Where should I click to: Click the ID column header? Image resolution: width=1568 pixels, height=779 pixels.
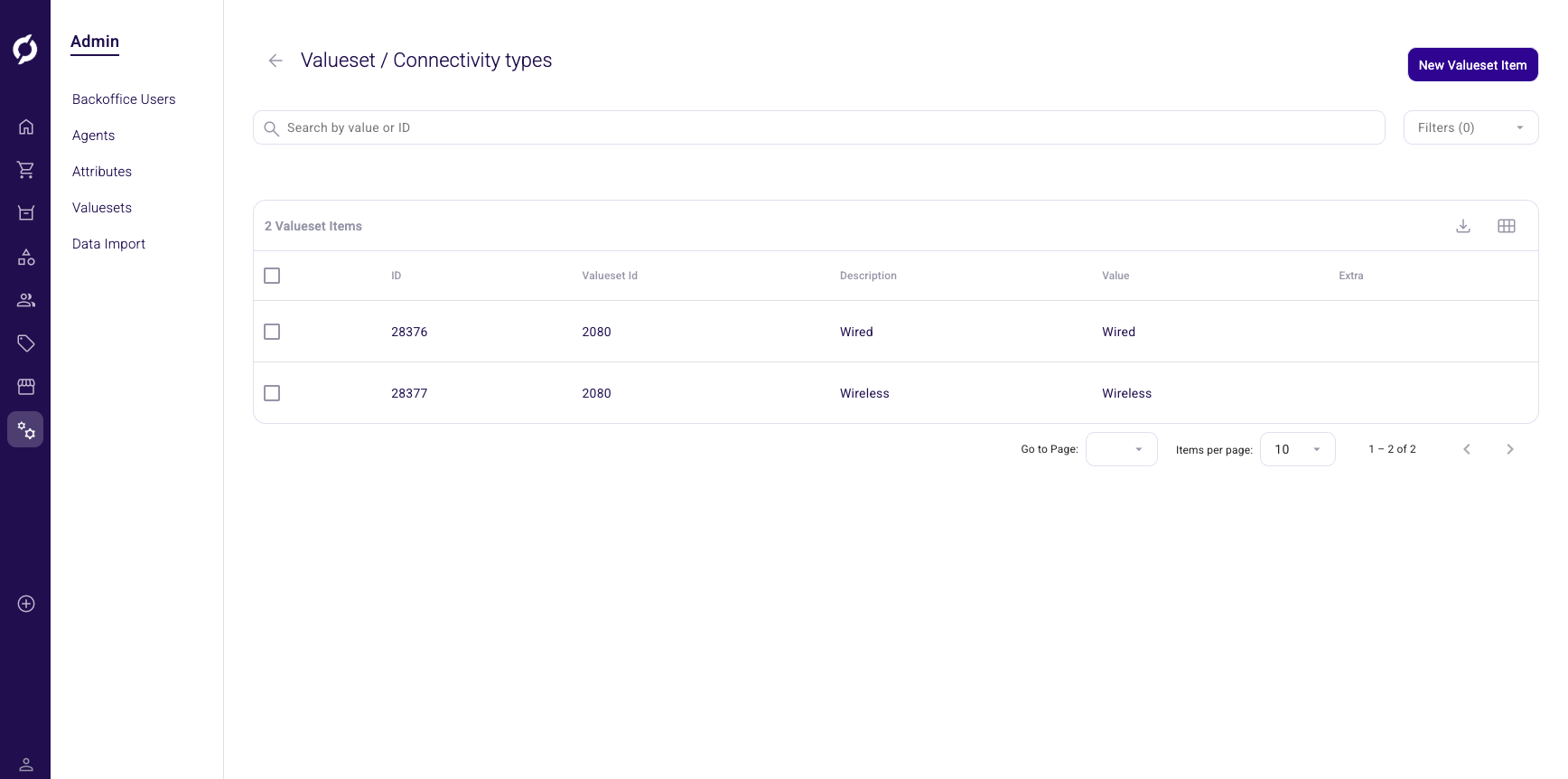396,276
